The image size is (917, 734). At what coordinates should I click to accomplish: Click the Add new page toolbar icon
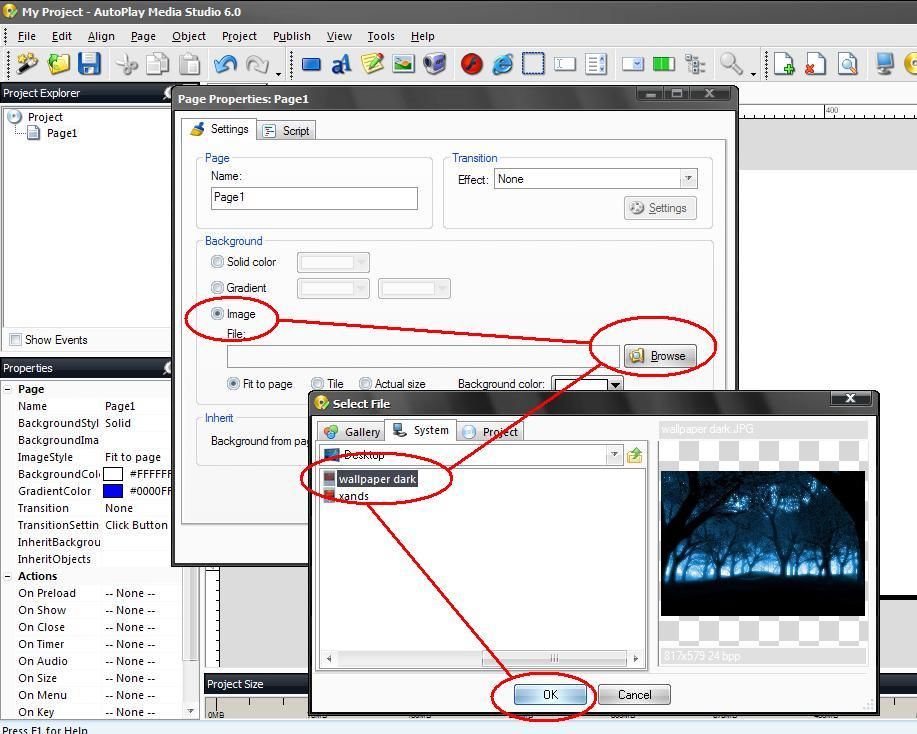point(785,64)
